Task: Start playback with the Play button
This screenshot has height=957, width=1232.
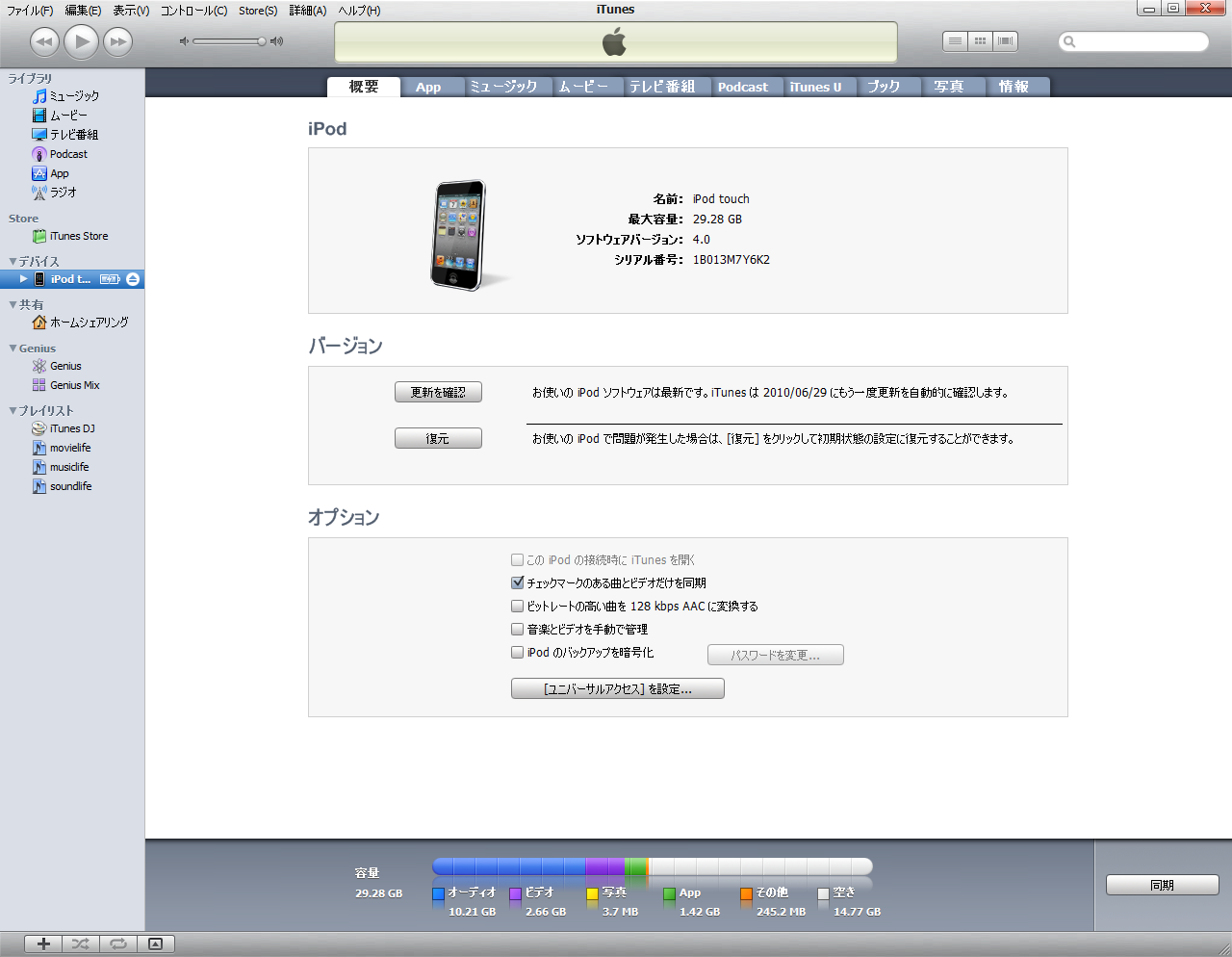Action: point(82,41)
